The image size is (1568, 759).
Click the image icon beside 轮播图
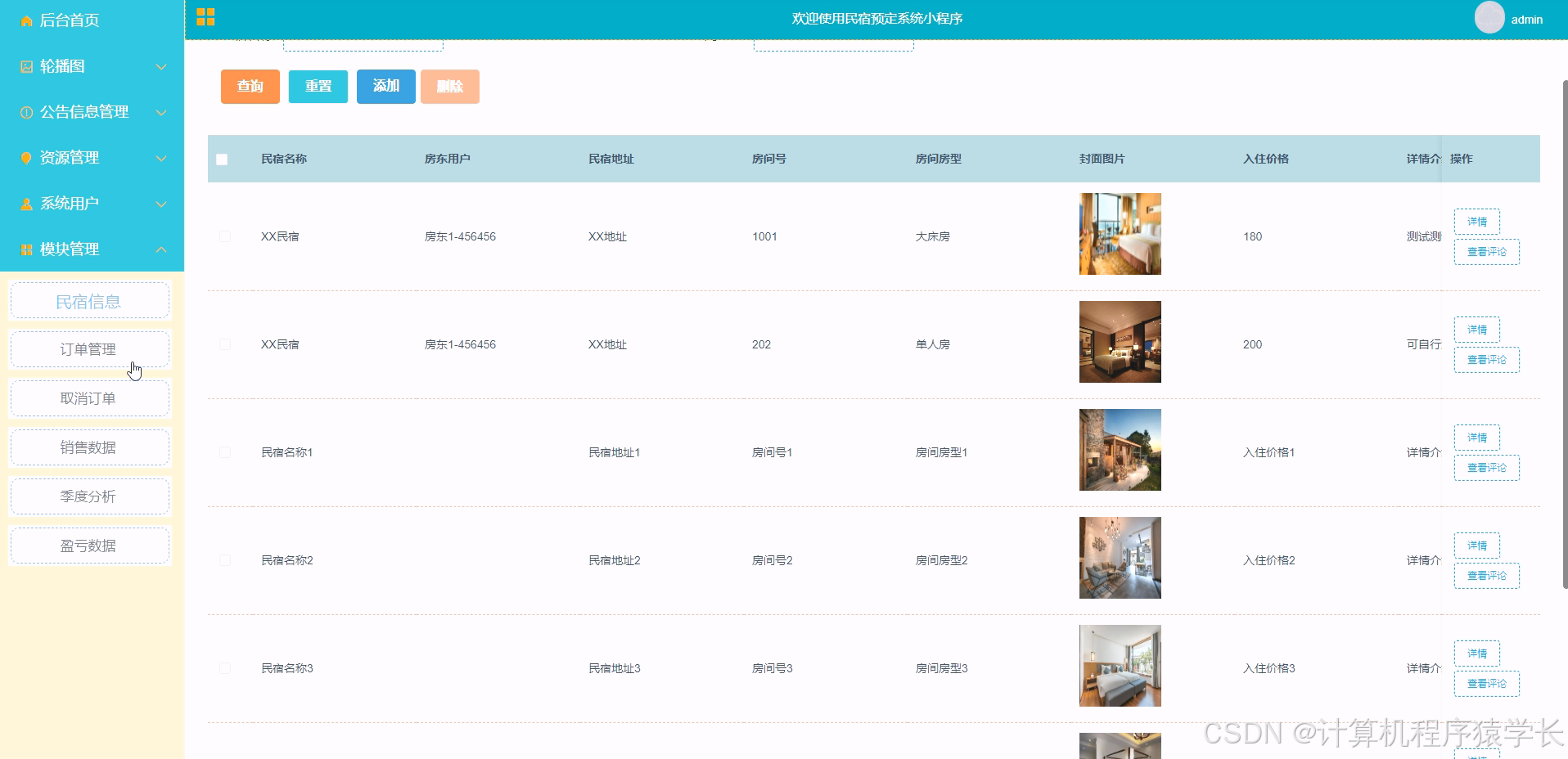tap(26, 66)
